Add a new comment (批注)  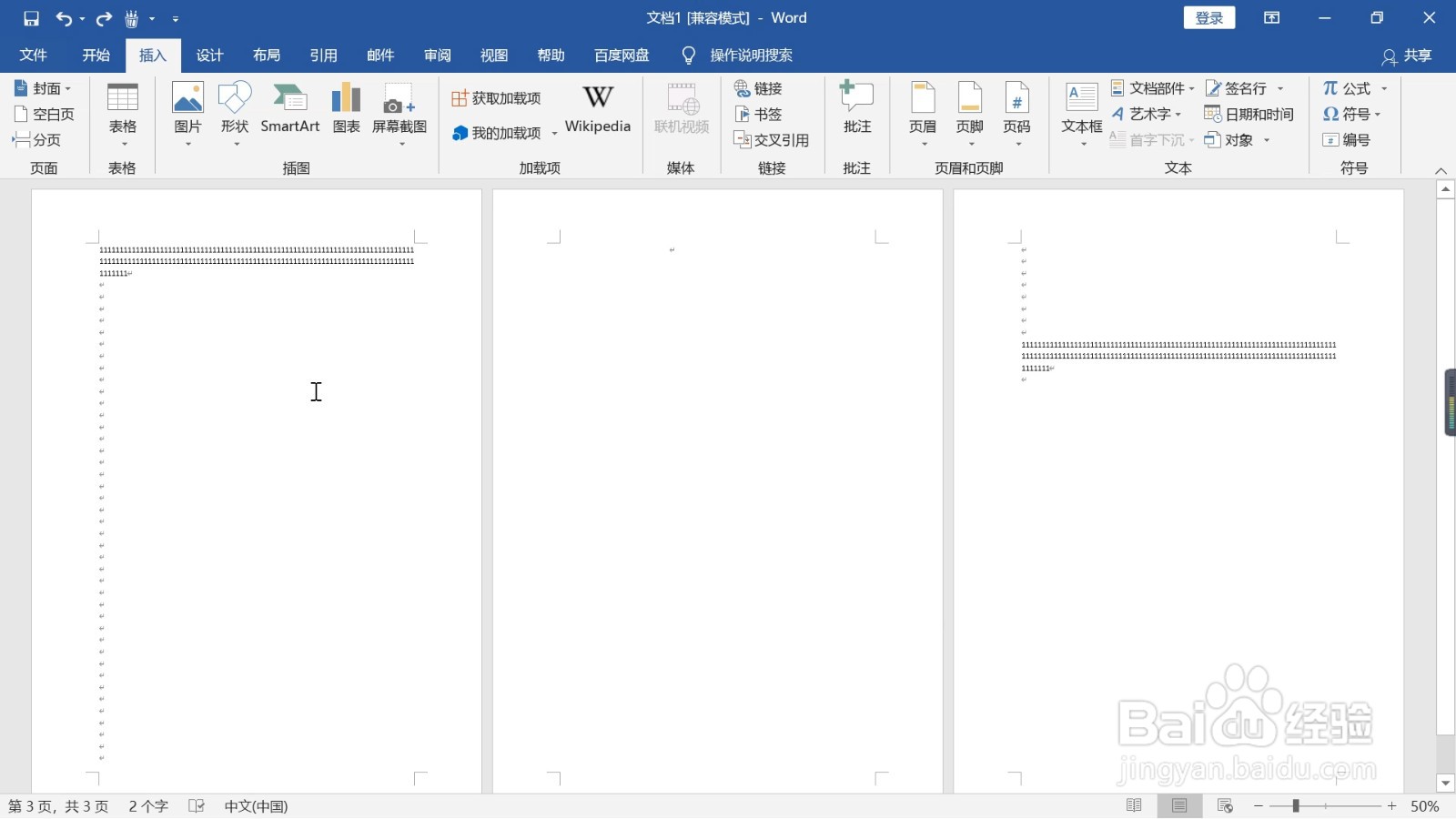tap(856, 109)
